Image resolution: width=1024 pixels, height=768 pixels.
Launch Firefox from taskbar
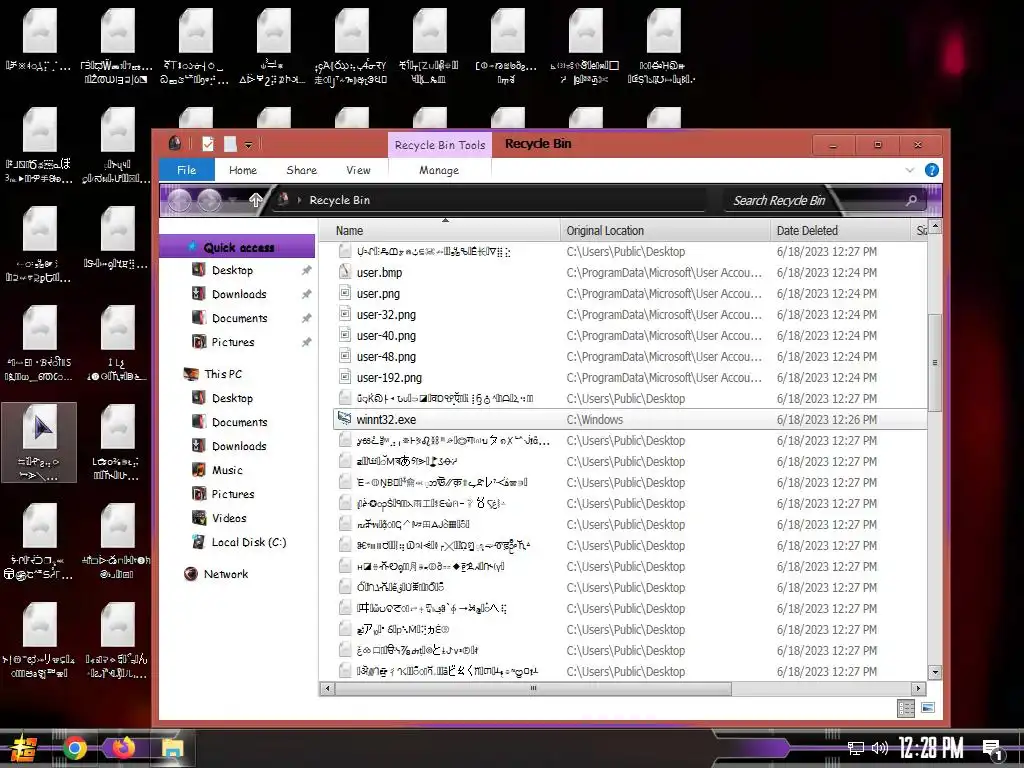point(122,748)
